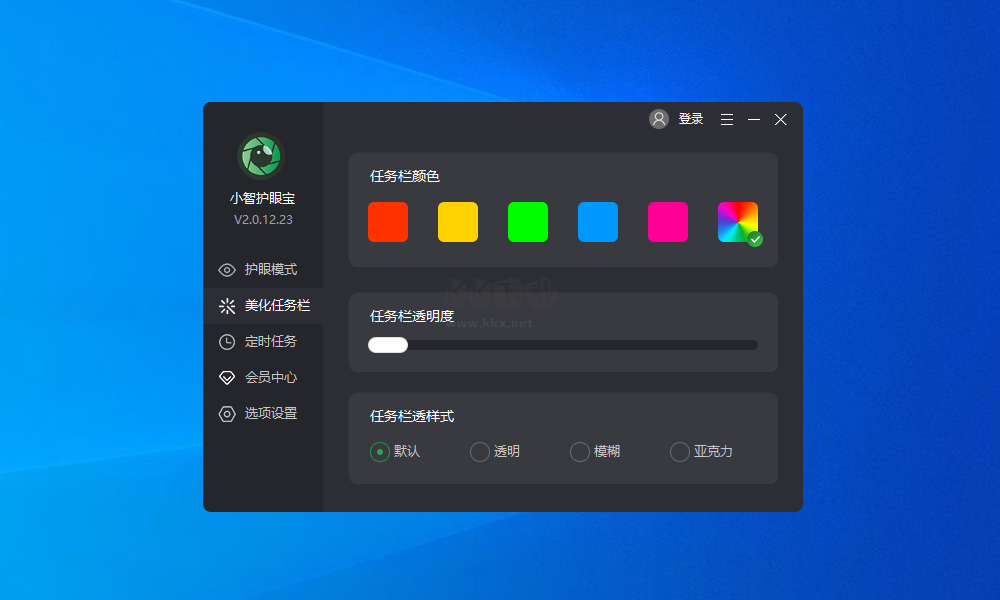The width and height of the screenshot is (1000, 600).
Task: Select the rainbow gradient color swatch
Action: (737, 222)
